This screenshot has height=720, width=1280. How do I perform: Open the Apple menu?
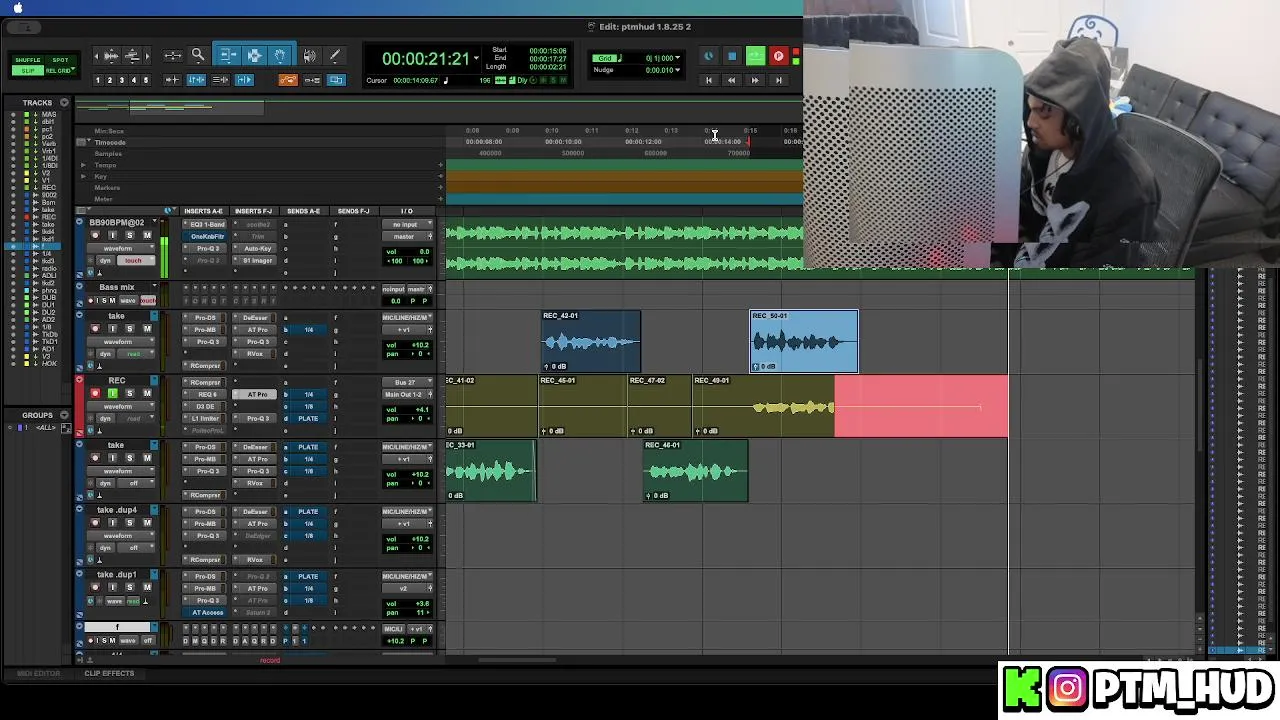click(17, 8)
